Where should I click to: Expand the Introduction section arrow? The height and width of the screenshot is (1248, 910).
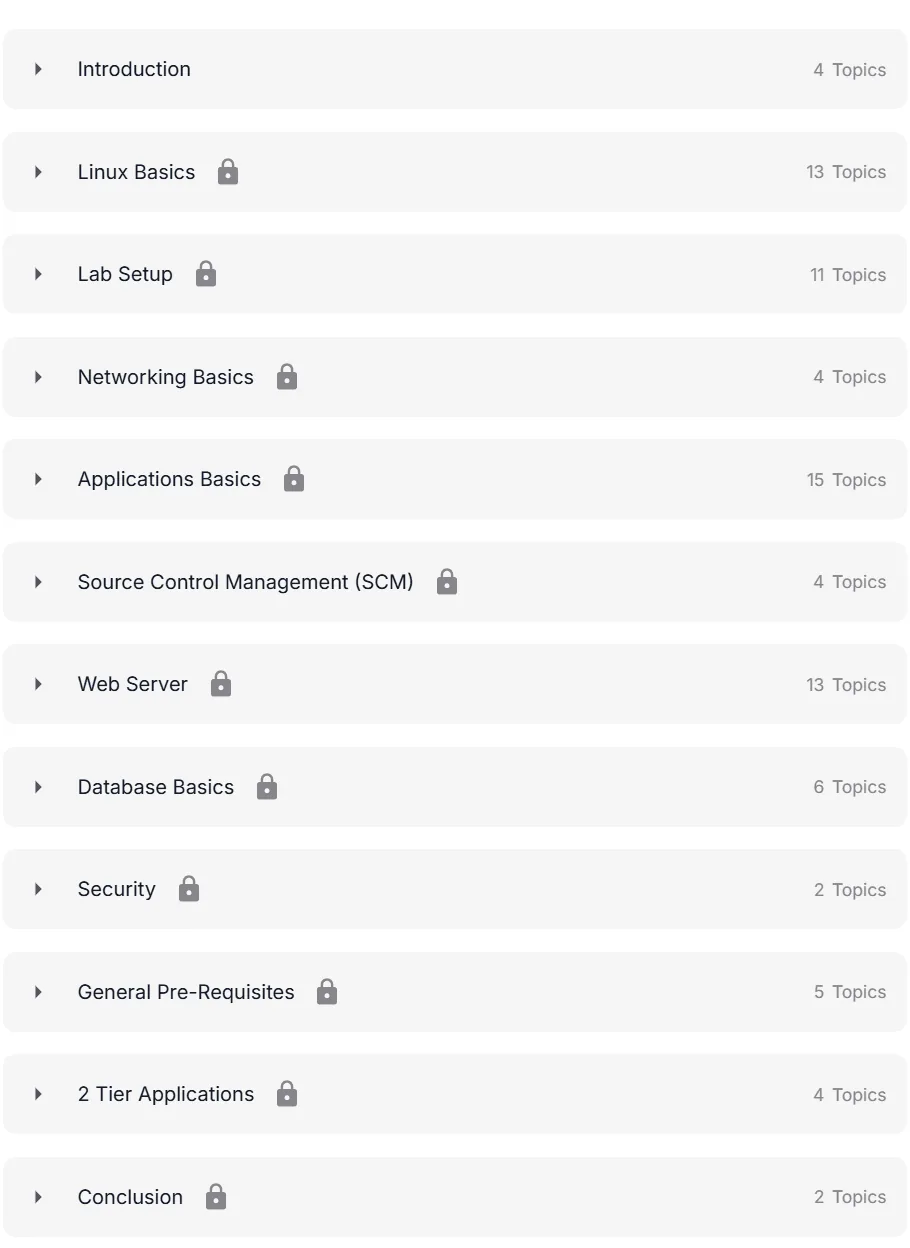[x=38, y=69]
